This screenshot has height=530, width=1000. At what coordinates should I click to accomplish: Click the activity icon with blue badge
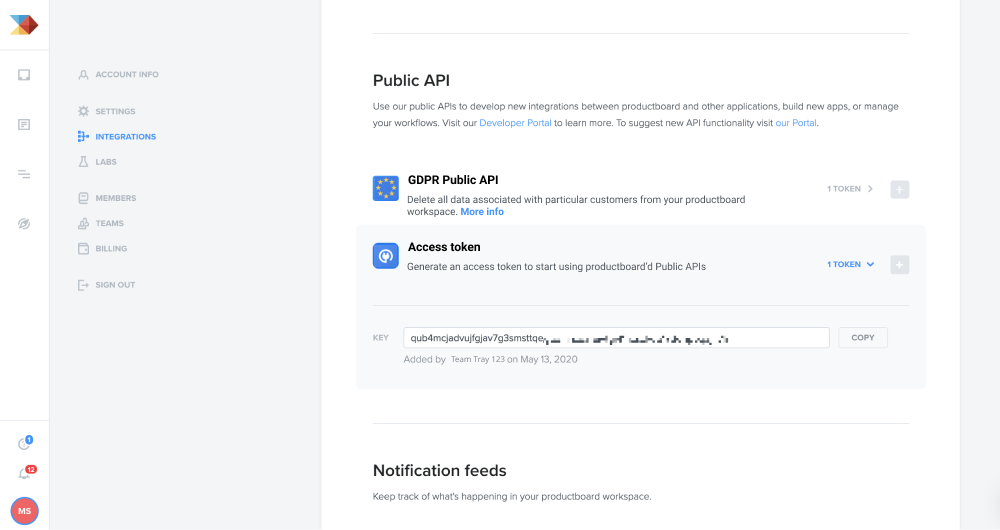(24, 444)
